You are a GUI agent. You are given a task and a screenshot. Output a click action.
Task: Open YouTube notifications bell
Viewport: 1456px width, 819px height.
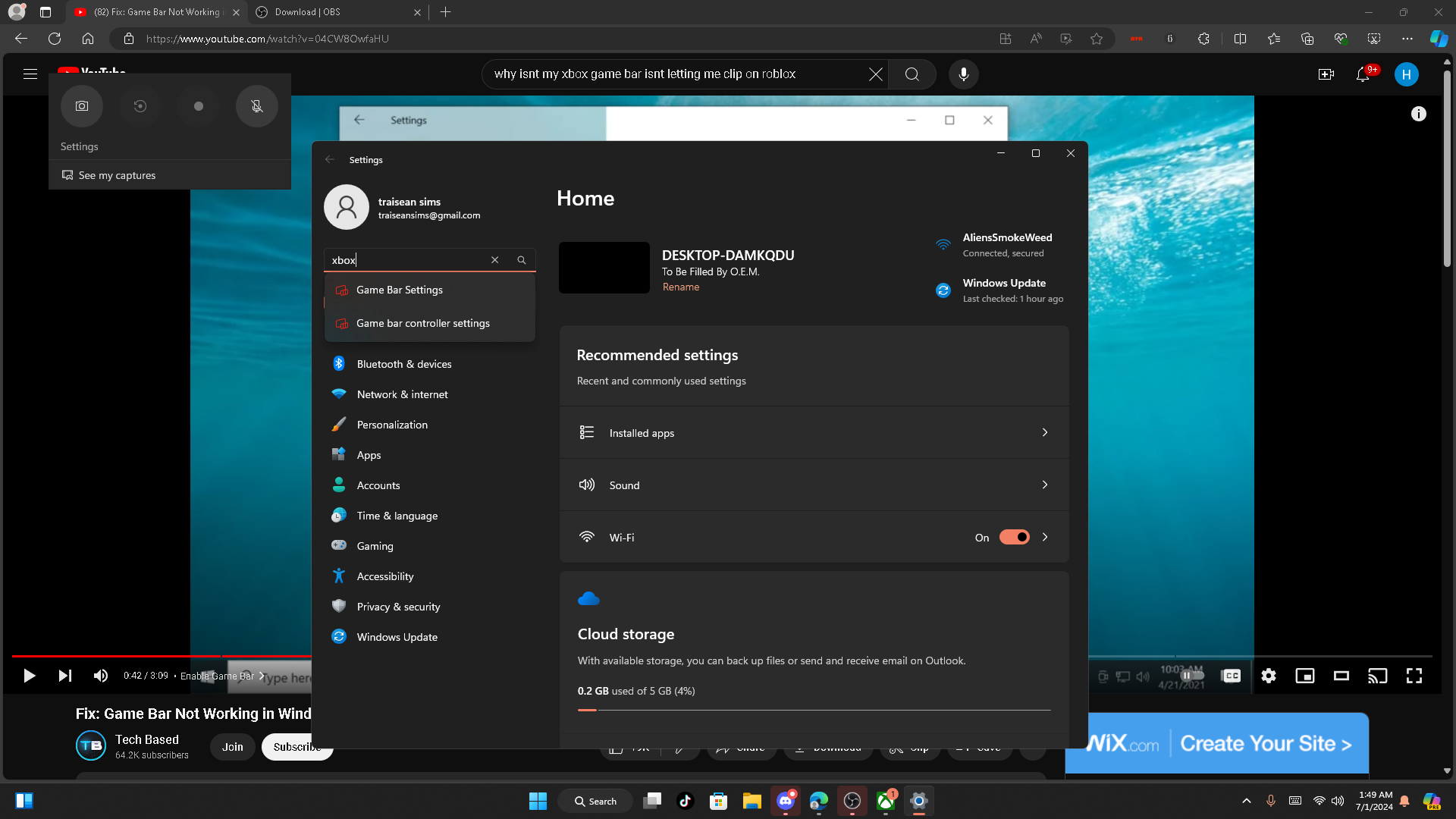(x=1363, y=74)
